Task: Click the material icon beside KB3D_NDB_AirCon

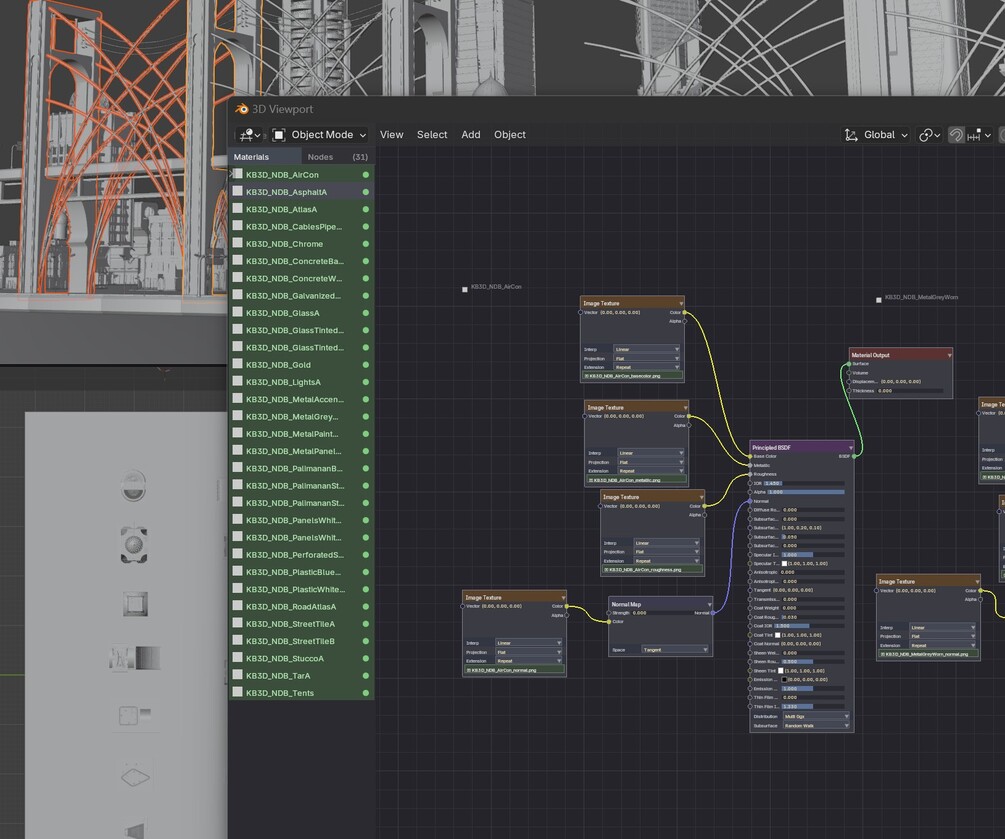Action: coord(238,174)
